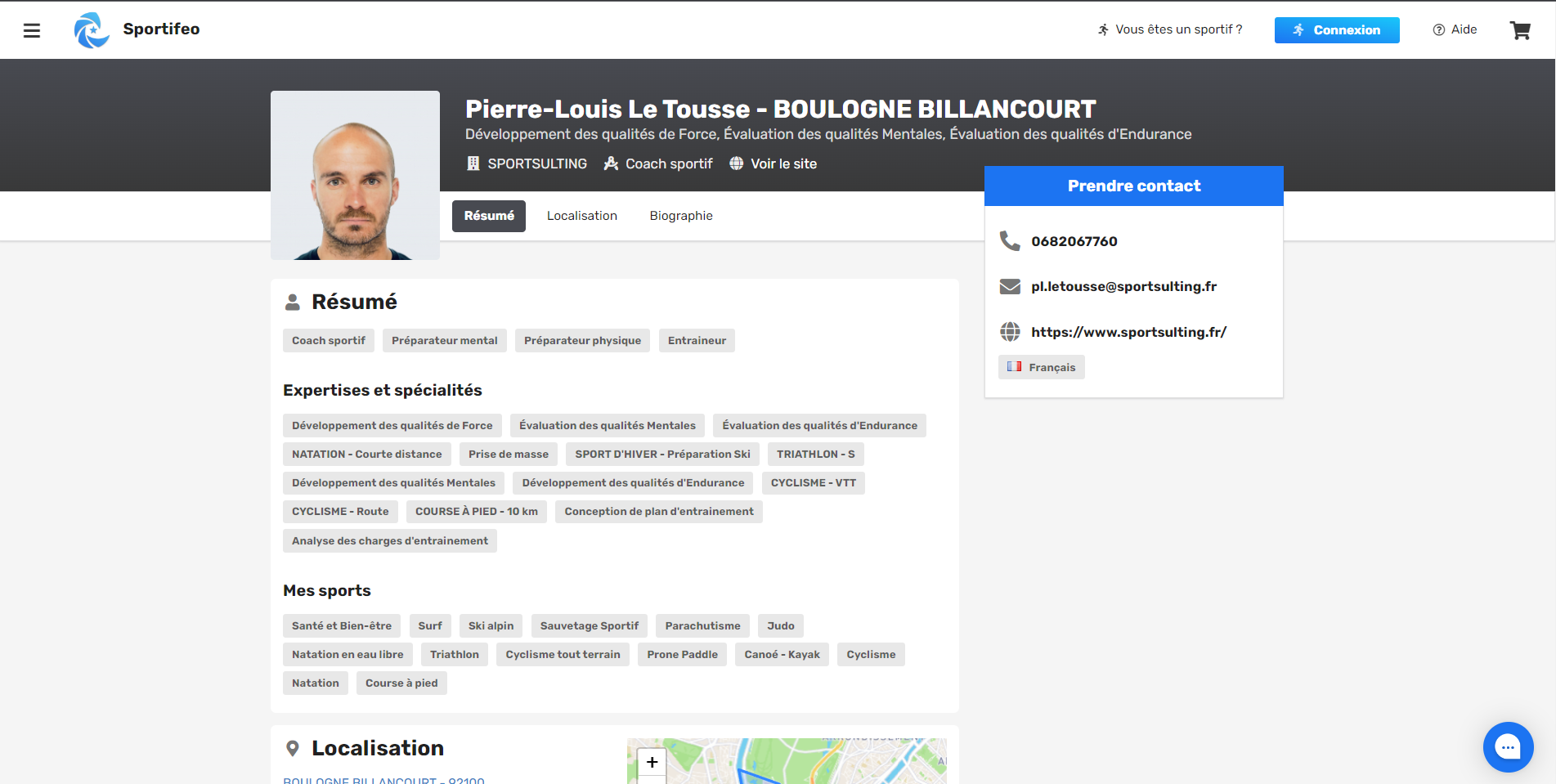Click the running figure icon beside sportif question
The width and height of the screenshot is (1556, 784).
click(1104, 30)
